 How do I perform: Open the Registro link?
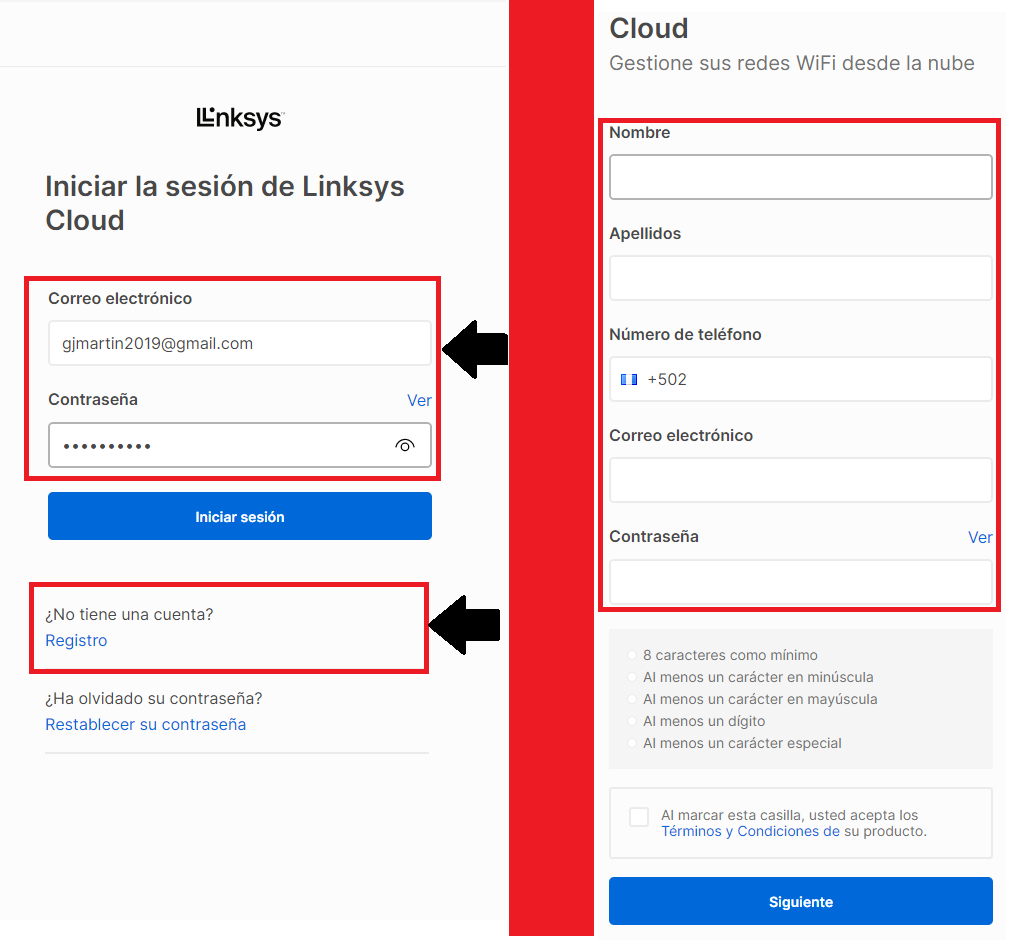click(76, 640)
